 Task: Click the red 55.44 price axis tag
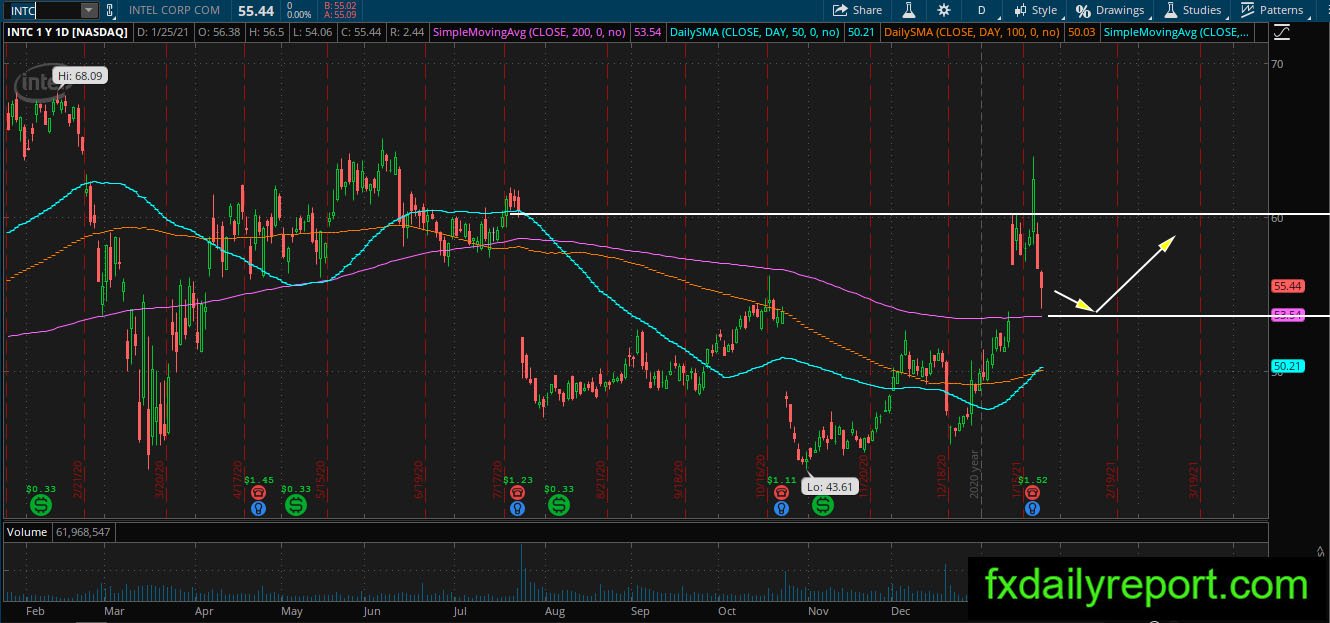(1287, 286)
